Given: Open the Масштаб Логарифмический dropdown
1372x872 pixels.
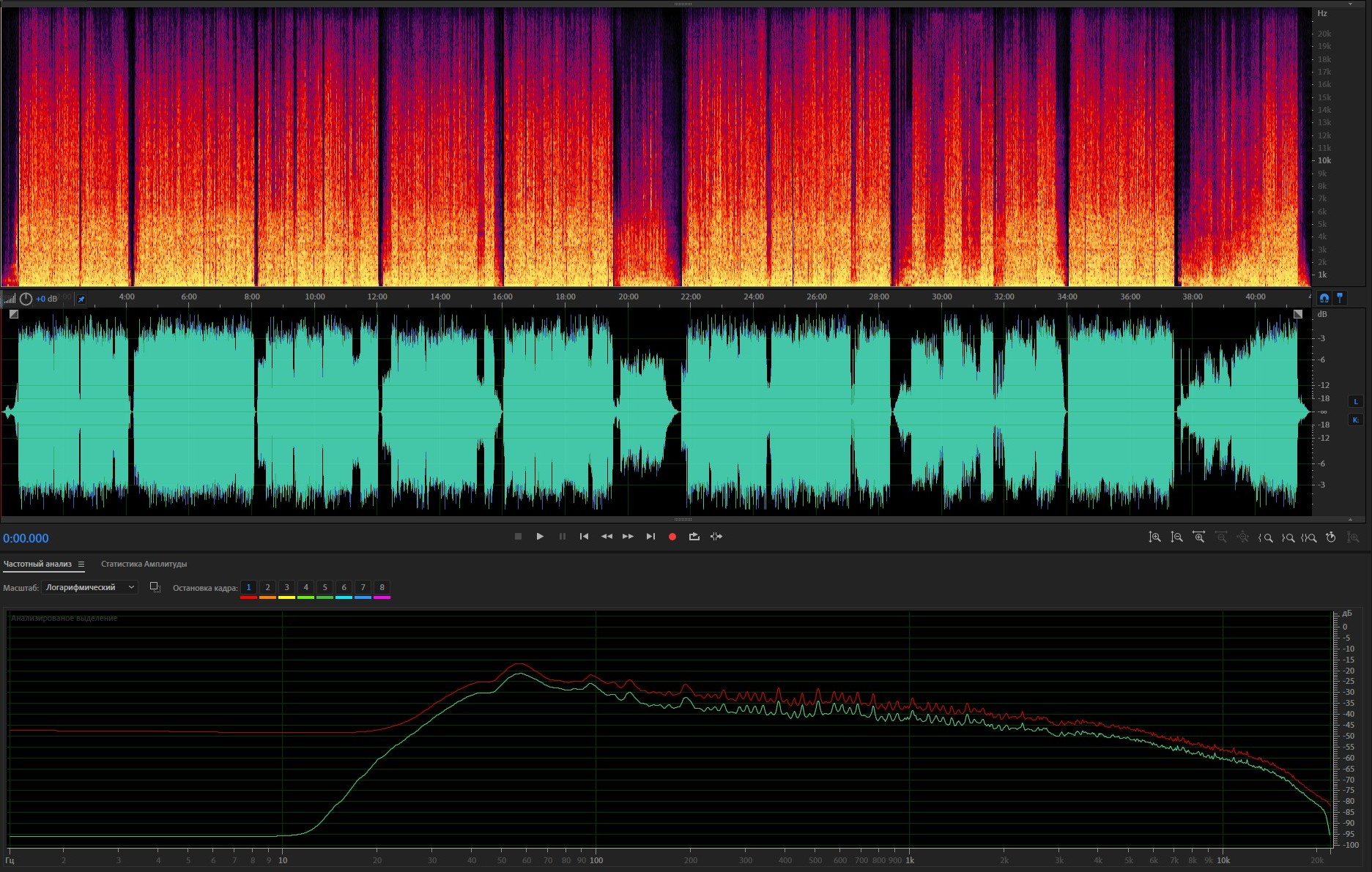Looking at the screenshot, I should pyautogui.click(x=89, y=587).
